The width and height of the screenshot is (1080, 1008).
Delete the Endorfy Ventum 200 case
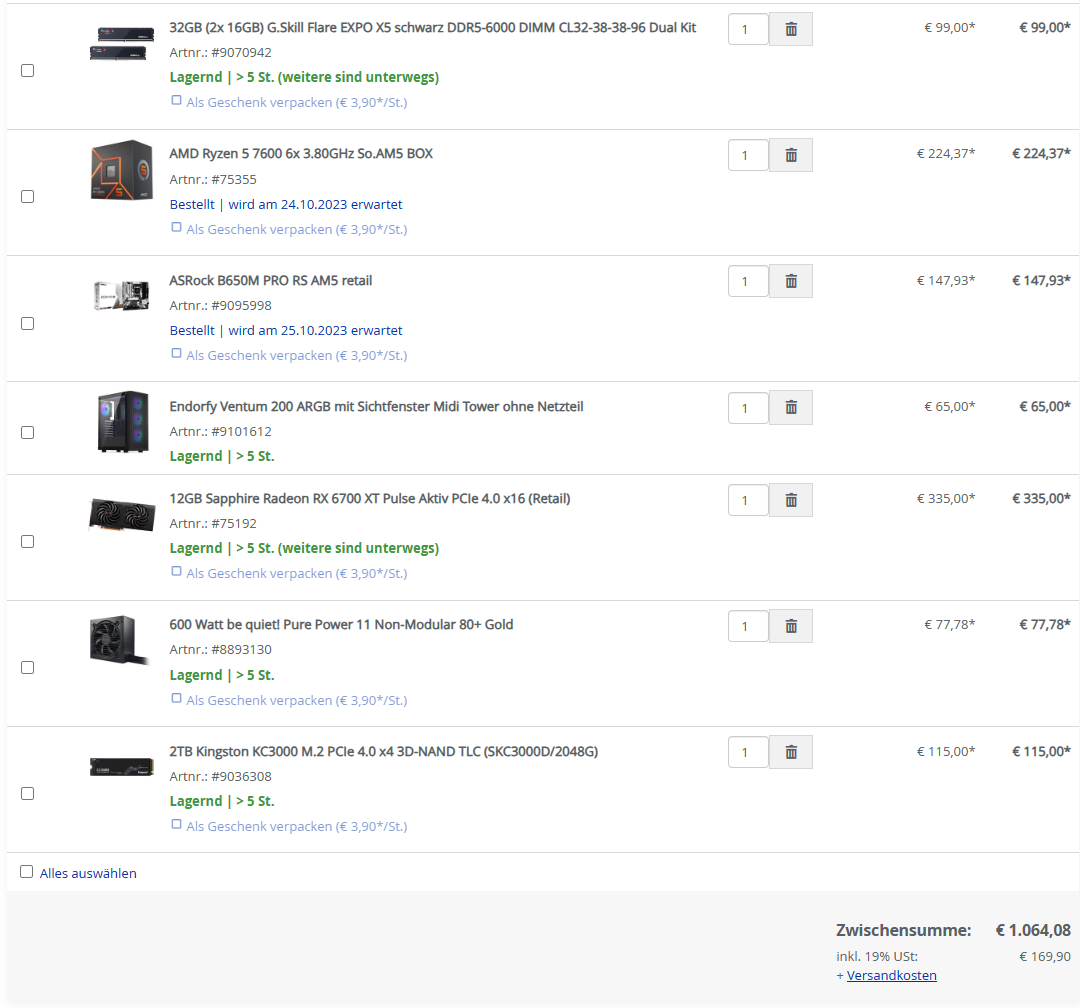click(790, 407)
